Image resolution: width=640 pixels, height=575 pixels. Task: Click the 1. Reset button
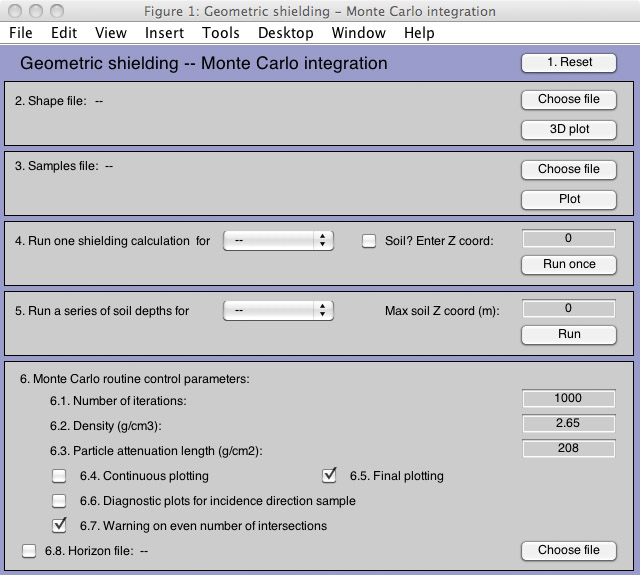569,62
